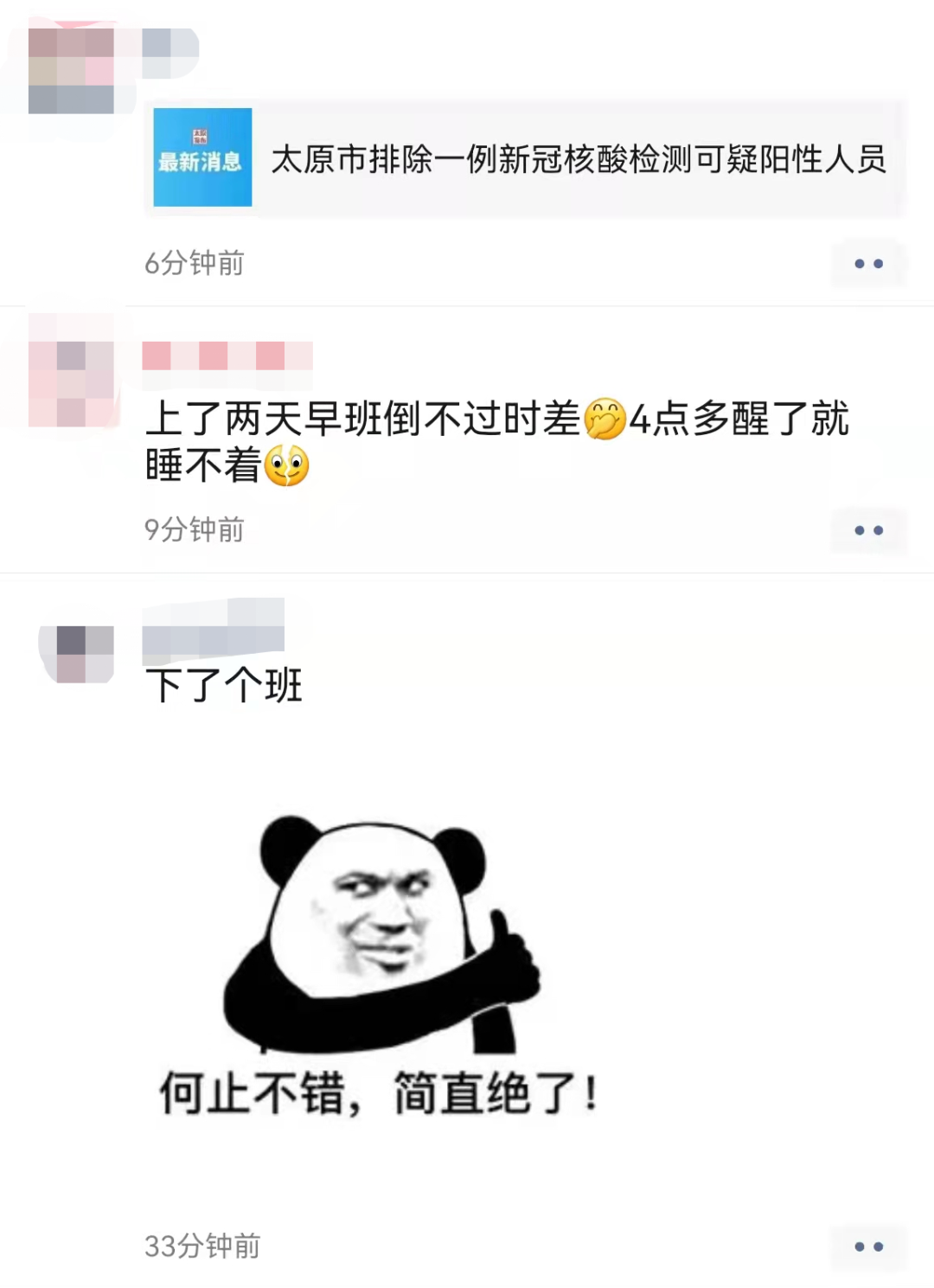The height and width of the screenshot is (1288, 934).
Task: Click the meme caption 何止不错,简直绝了!
Action: [379, 1093]
